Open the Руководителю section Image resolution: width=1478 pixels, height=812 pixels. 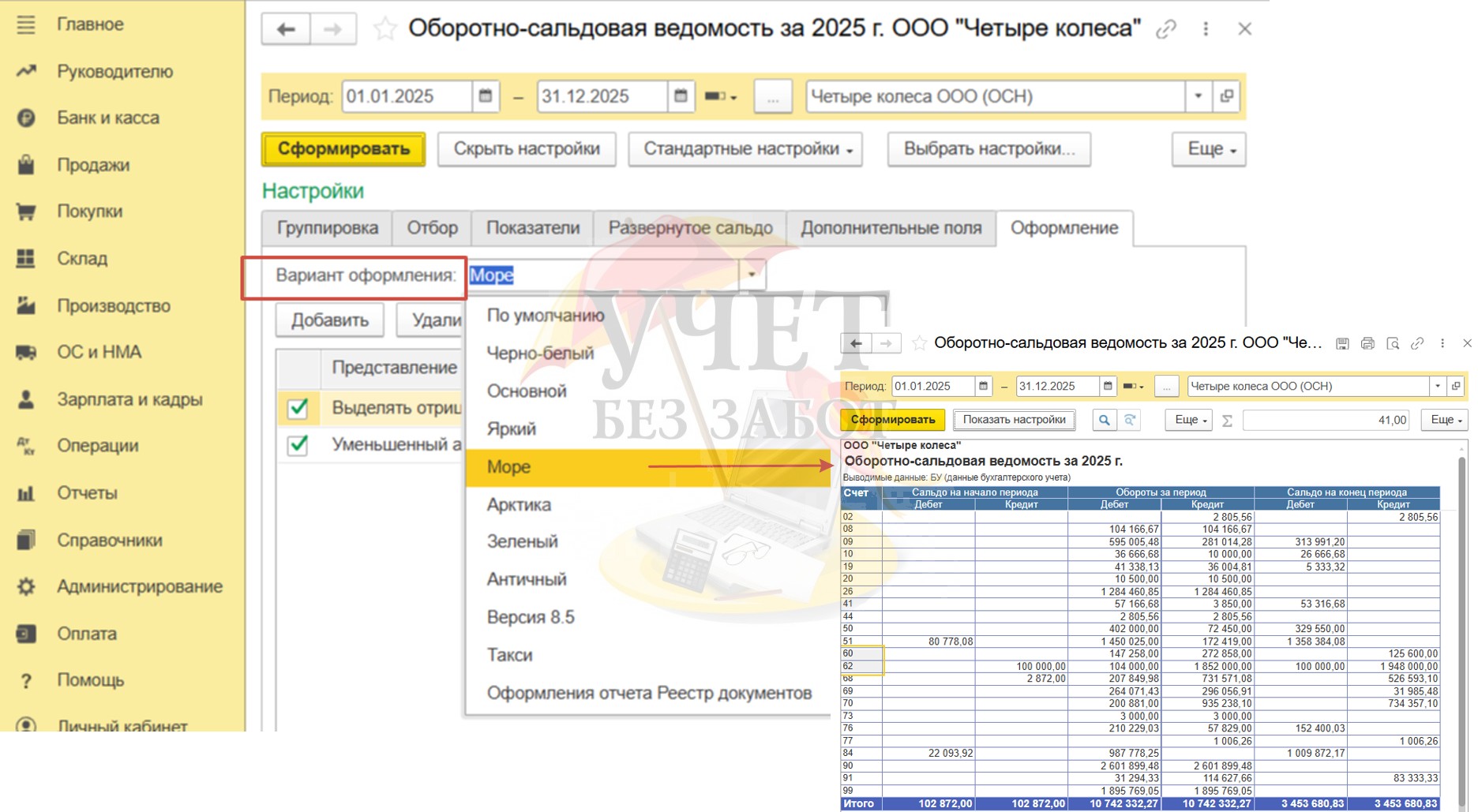click(x=114, y=71)
